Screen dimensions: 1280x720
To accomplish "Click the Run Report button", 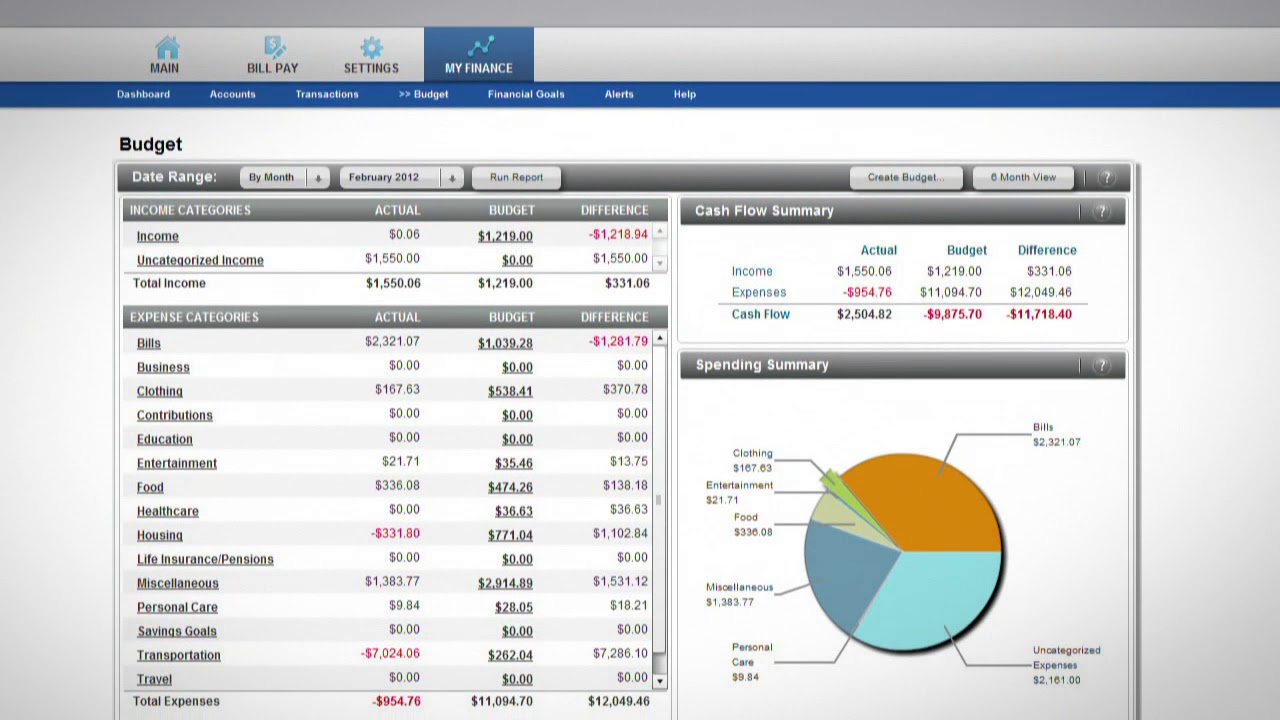I will coord(516,178).
